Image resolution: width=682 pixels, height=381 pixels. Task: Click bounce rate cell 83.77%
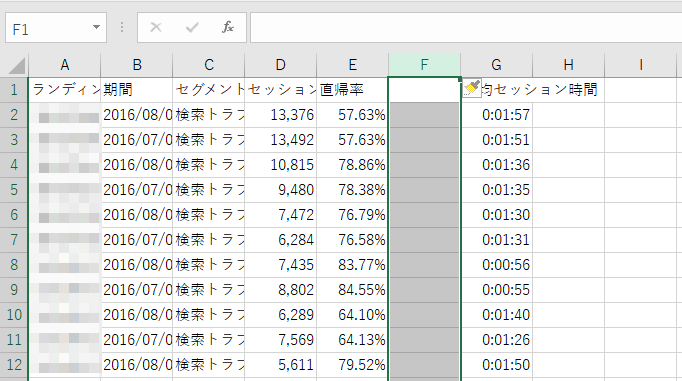coord(353,265)
